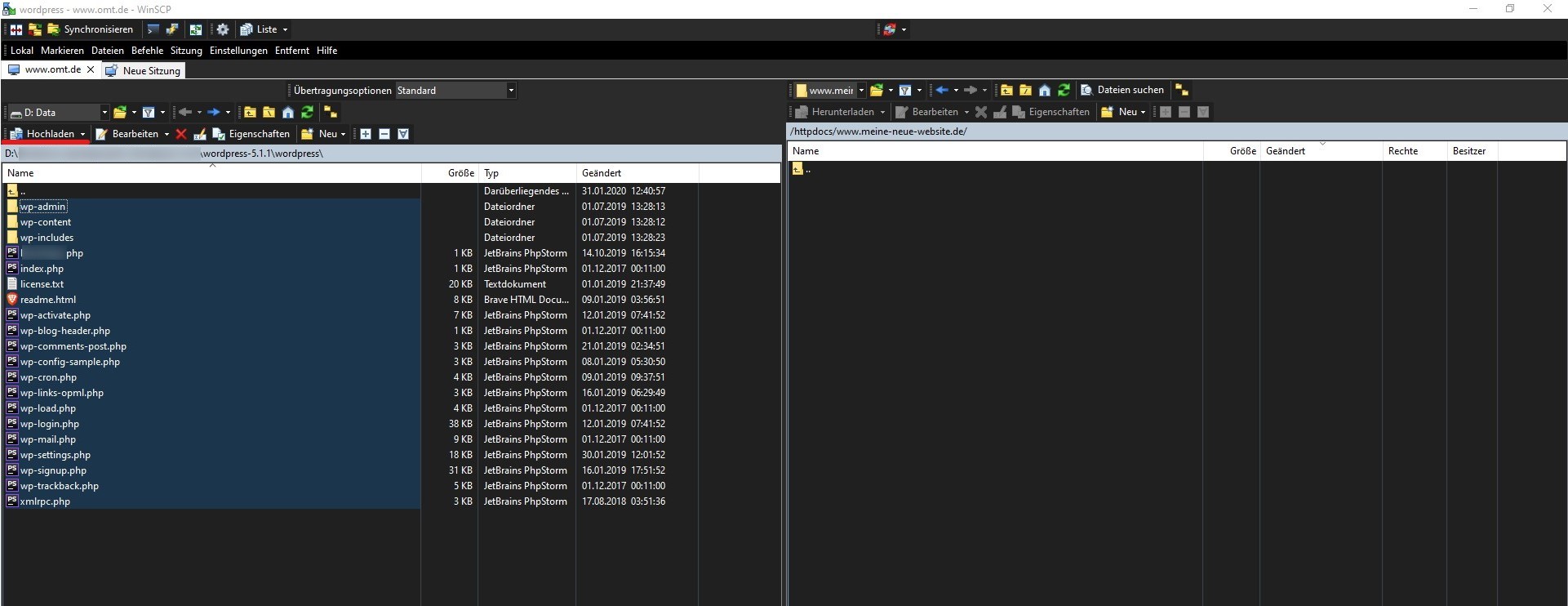1568x606 pixels.
Task: Open the Markieren menu
Action: (62, 51)
